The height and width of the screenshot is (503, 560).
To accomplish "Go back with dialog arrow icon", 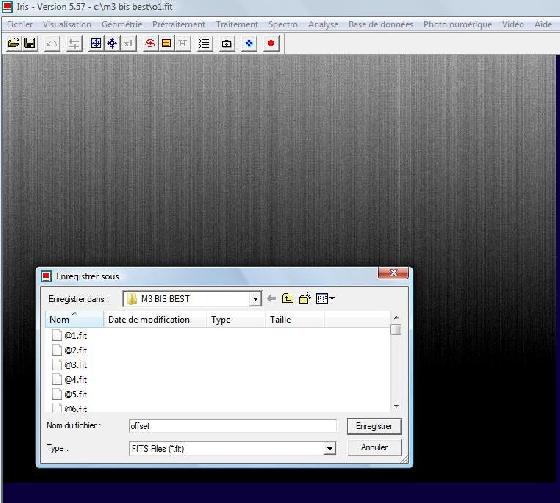I will click(271, 298).
